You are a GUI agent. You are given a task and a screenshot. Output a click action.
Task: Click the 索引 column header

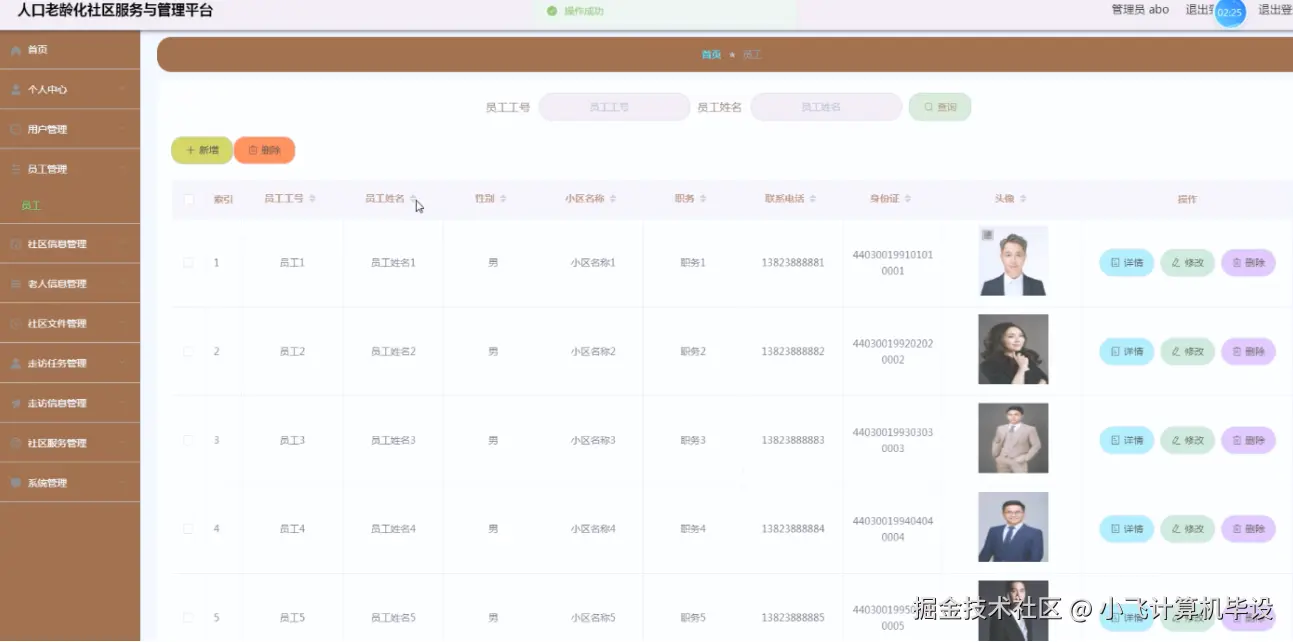(223, 199)
